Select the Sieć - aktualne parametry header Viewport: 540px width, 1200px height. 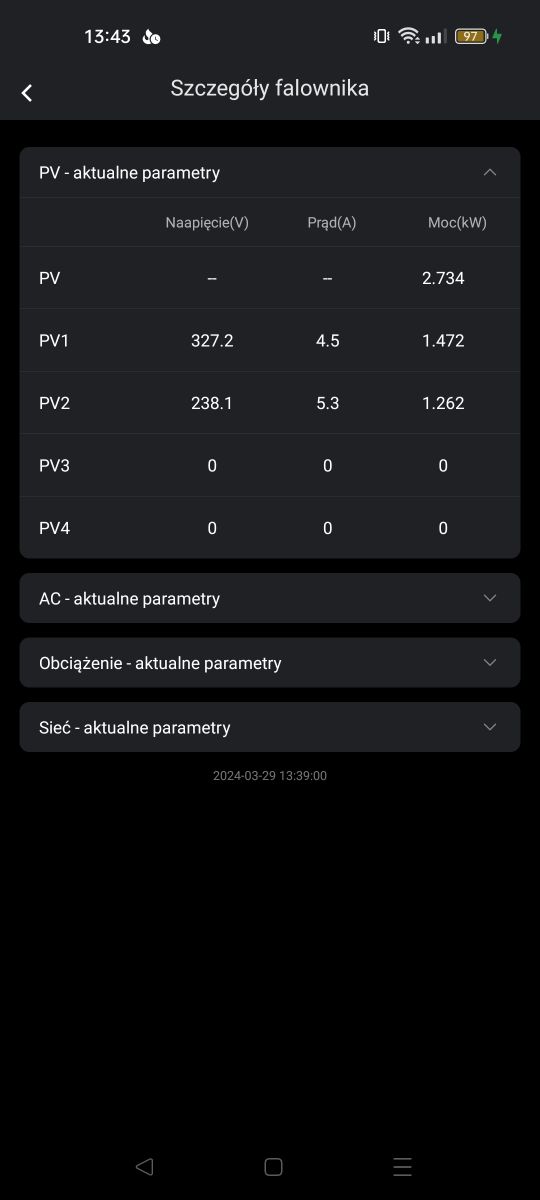point(270,727)
